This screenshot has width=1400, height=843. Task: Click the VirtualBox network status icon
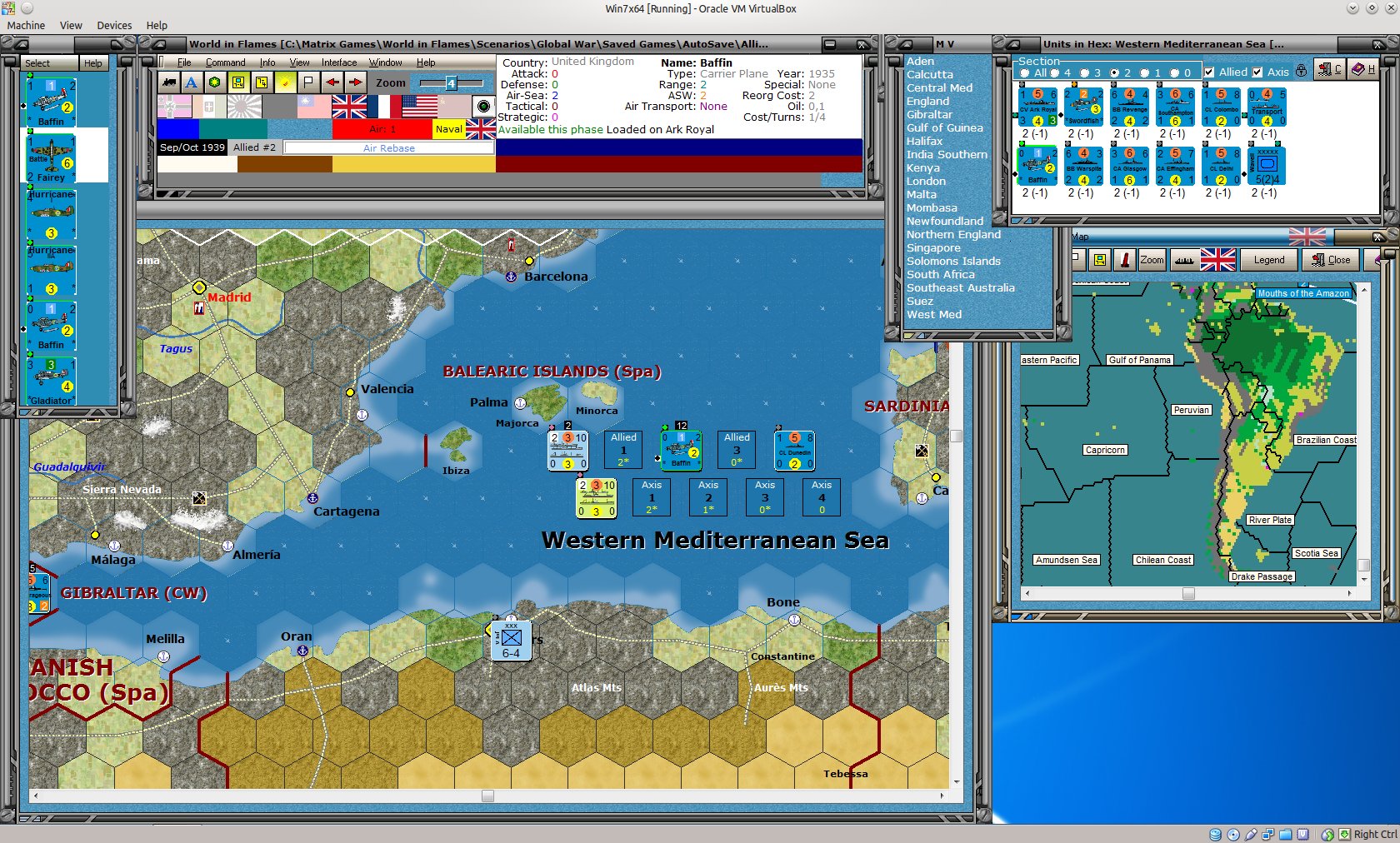(x=1267, y=834)
